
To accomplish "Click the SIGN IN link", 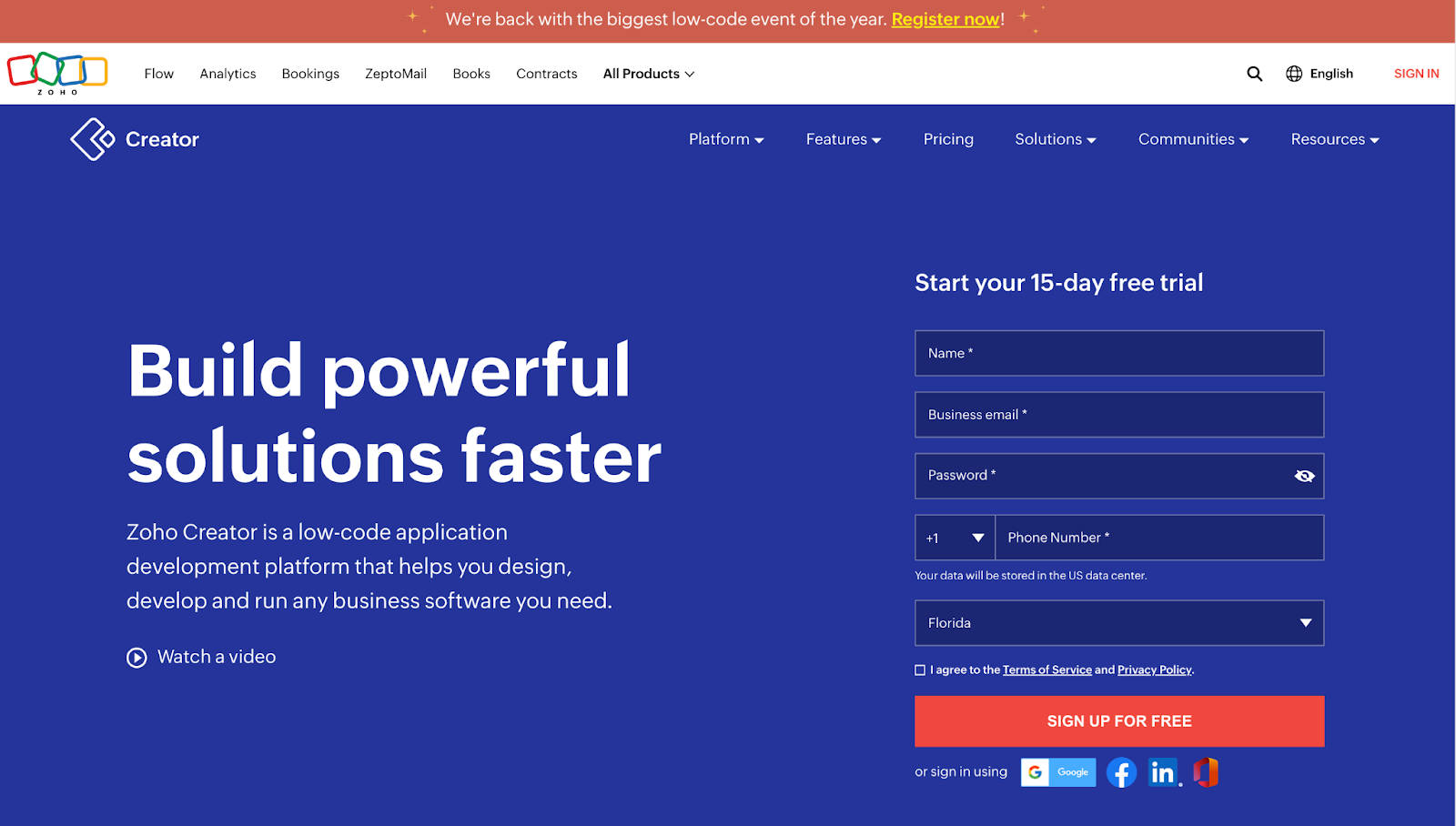I will [x=1417, y=74].
